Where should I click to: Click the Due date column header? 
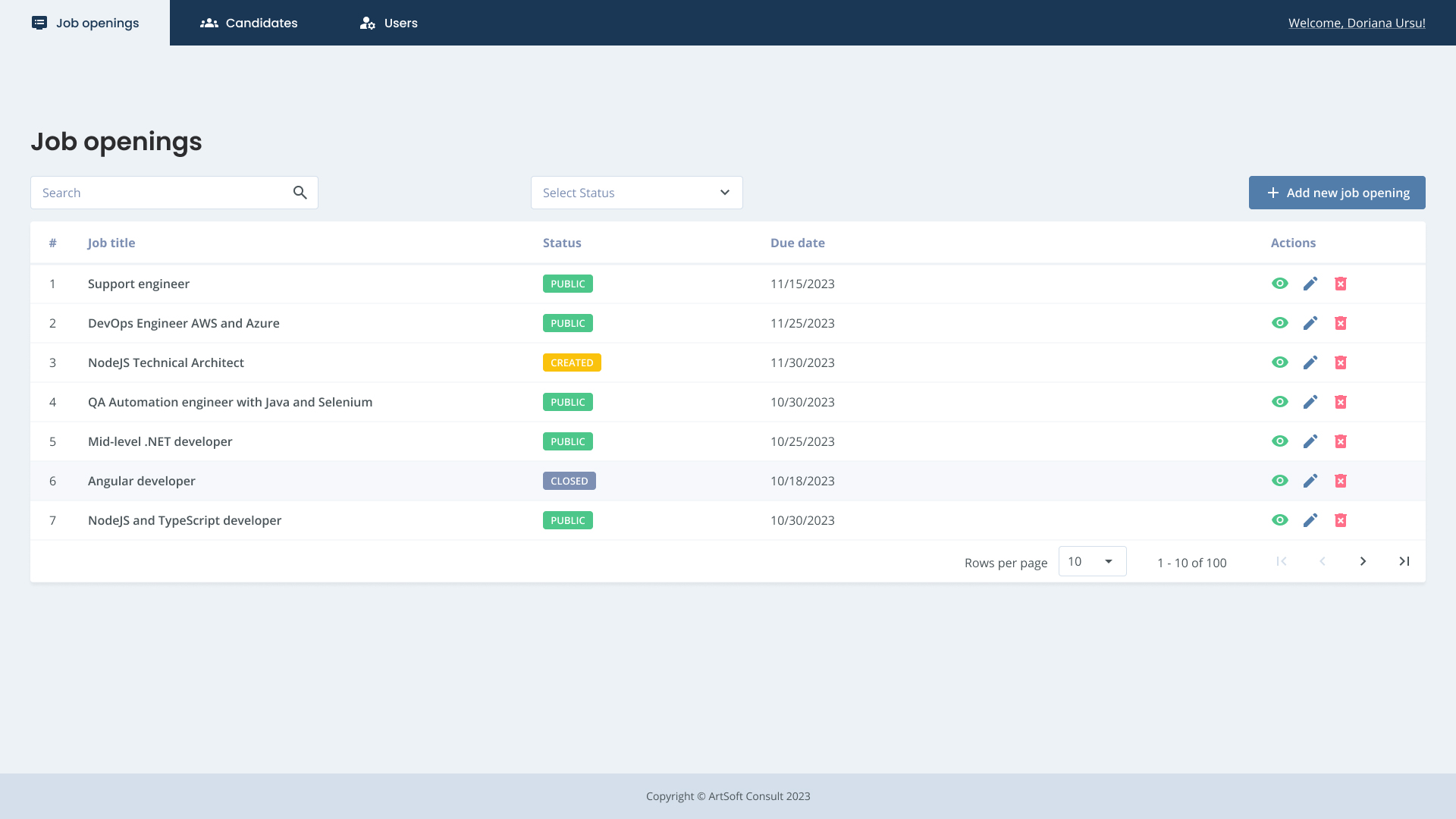click(x=798, y=243)
